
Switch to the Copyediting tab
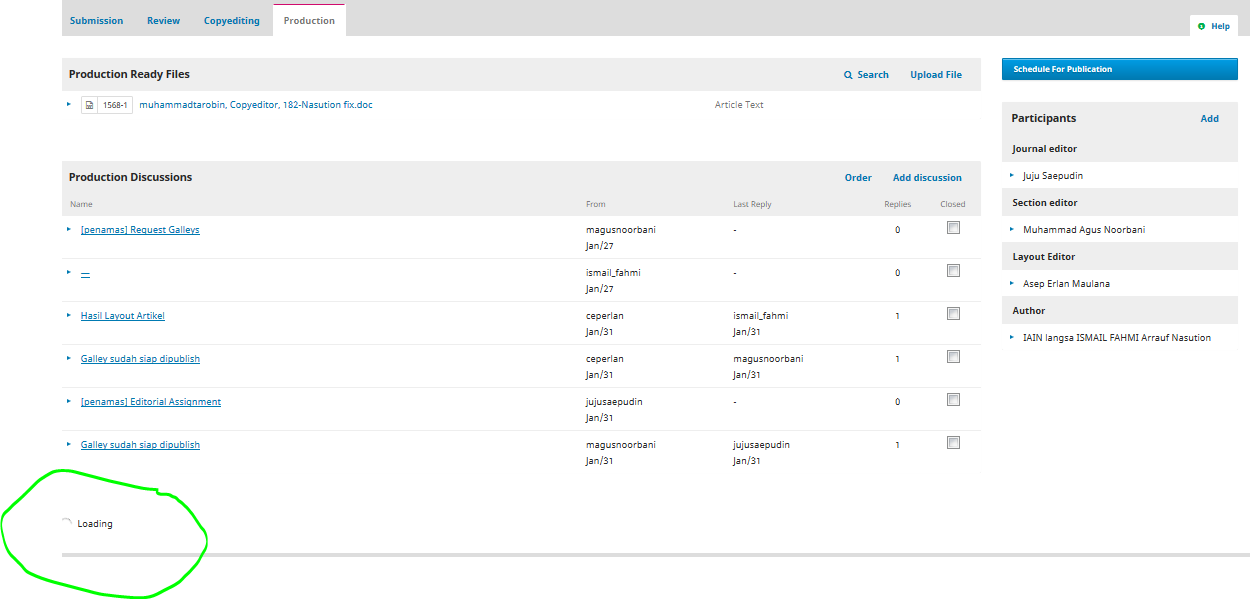pyautogui.click(x=231, y=21)
